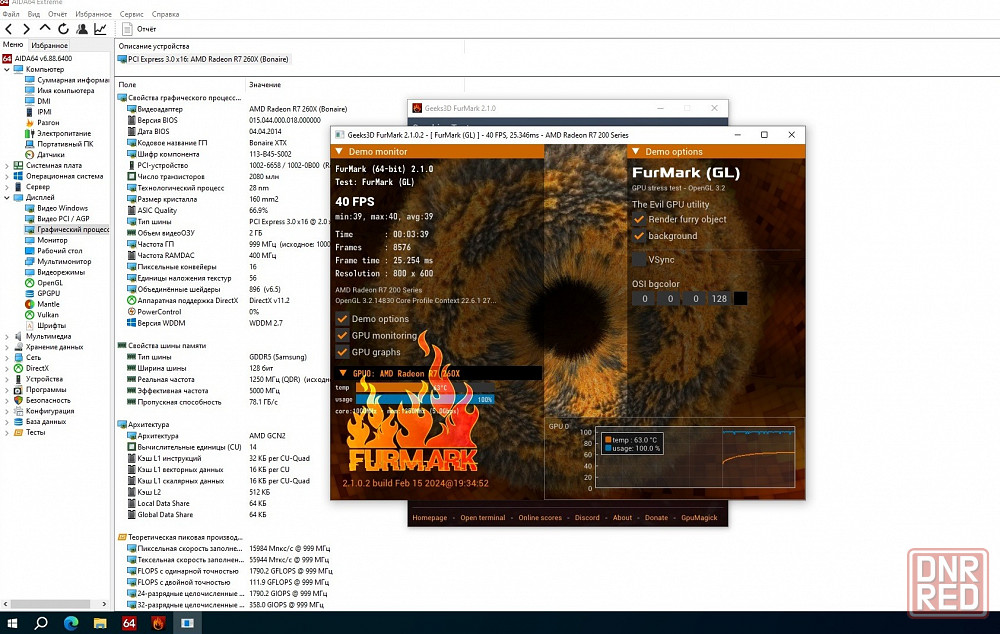Toggle the background checkbox in Demo options
The width and height of the screenshot is (1000, 634).
pyautogui.click(x=638, y=236)
